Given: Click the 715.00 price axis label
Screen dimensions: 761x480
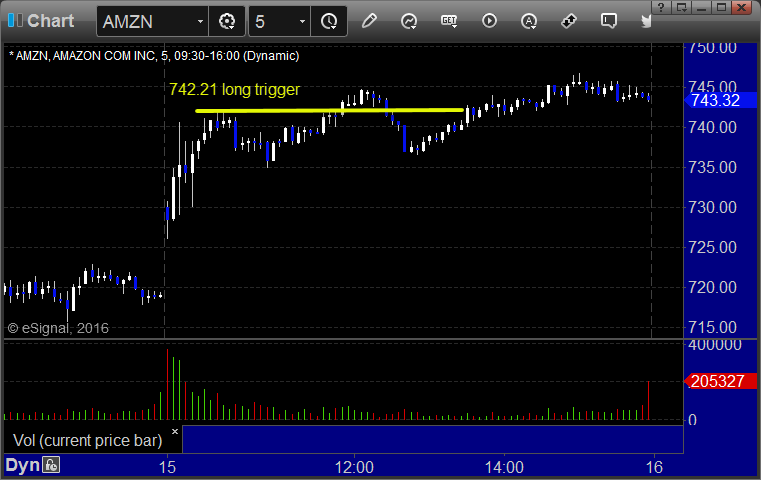Looking at the screenshot, I should click(712, 327).
